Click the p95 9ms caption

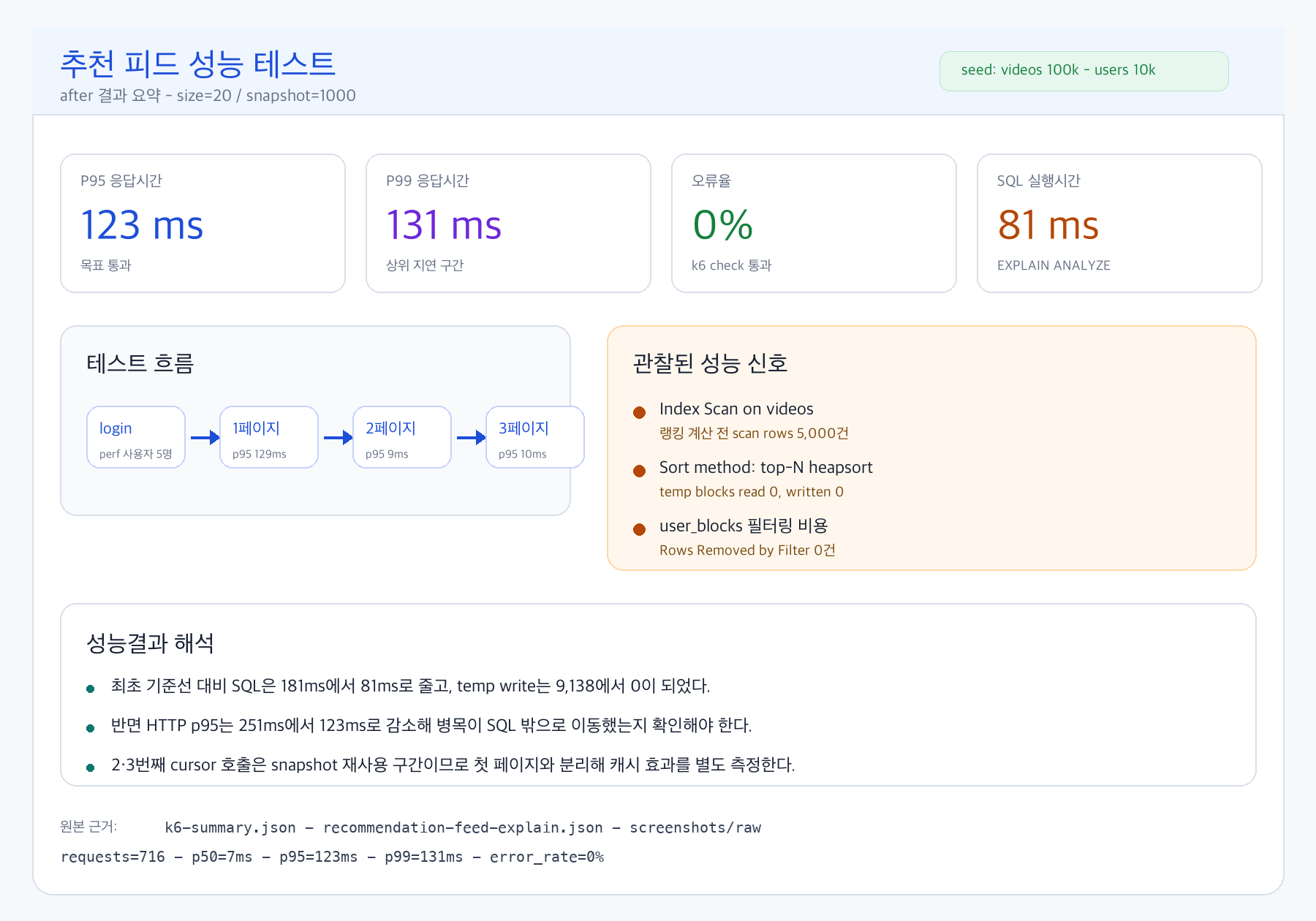pyautogui.click(x=387, y=454)
